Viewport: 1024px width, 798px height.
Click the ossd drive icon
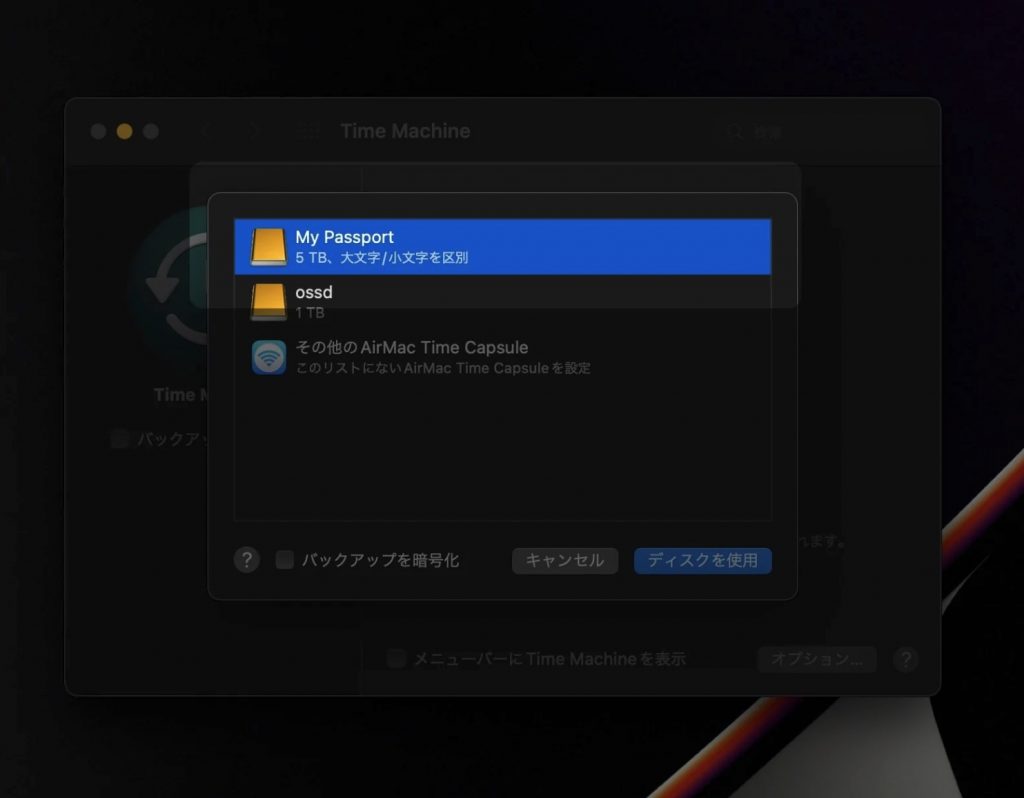268,302
